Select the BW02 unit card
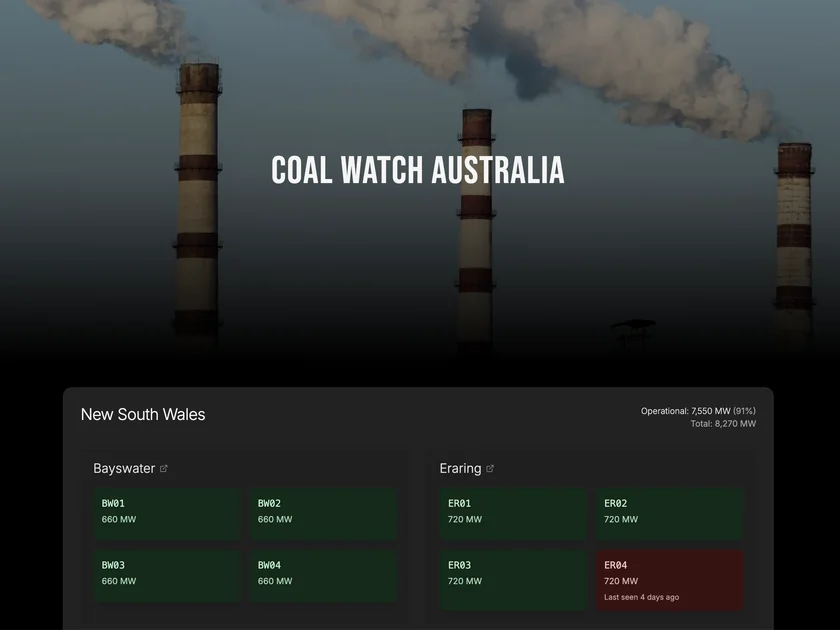Image resolution: width=840 pixels, height=630 pixels. pyautogui.click(x=322, y=512)
